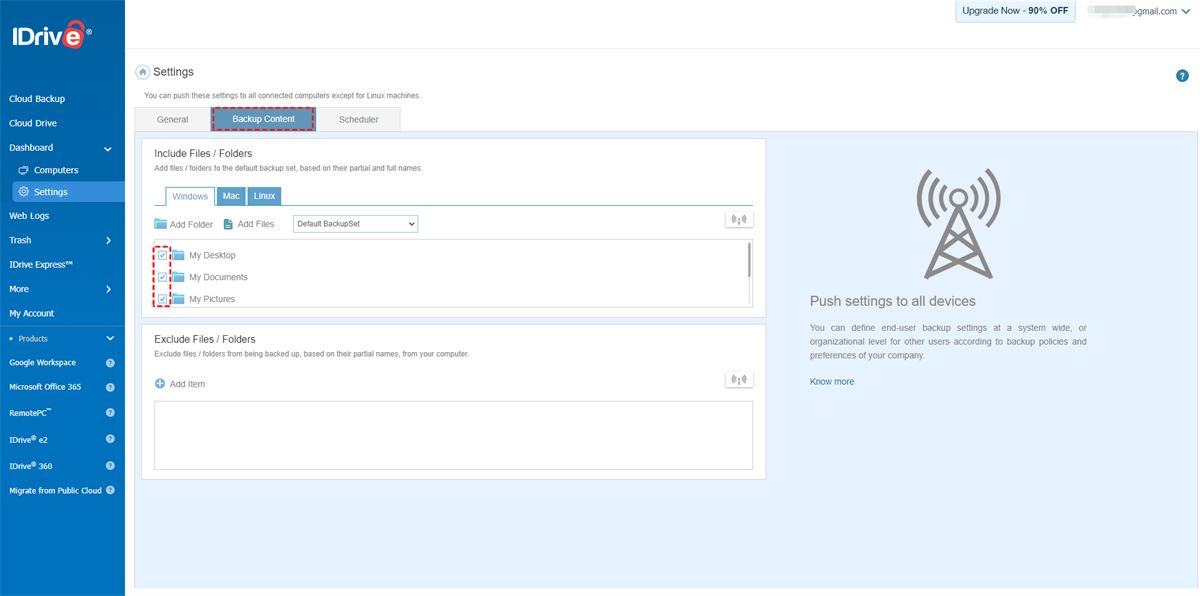
Task: Click the My Documents folder name
Action: point(218,277)
